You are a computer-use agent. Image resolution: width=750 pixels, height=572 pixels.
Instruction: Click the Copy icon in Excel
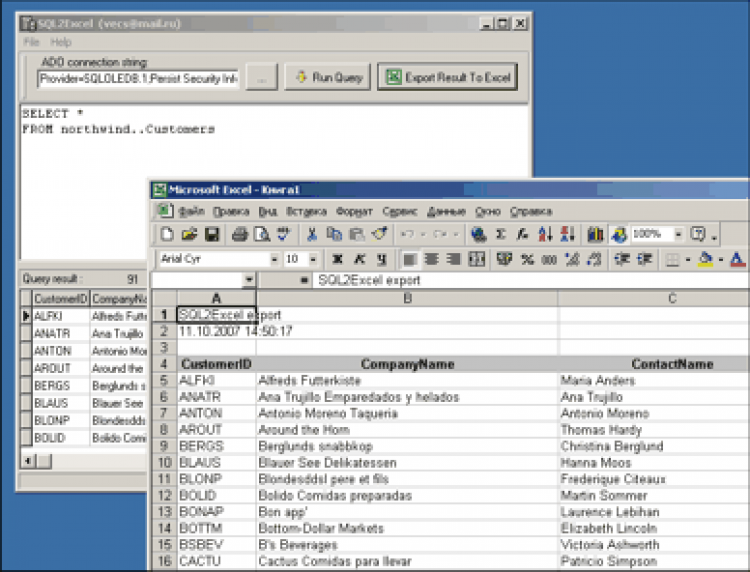pyautogui.click(x=334, y=234)
